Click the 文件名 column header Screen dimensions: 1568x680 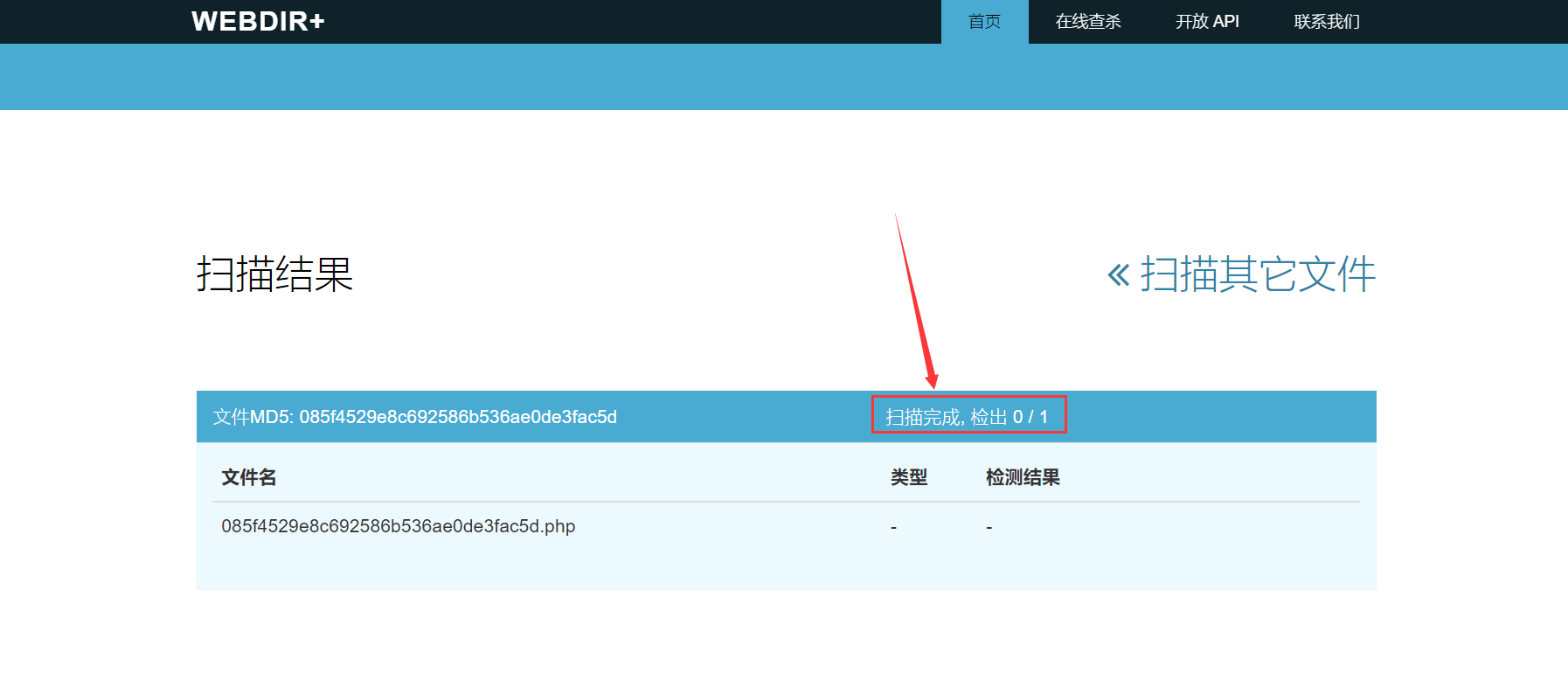(x=249, y=477)
